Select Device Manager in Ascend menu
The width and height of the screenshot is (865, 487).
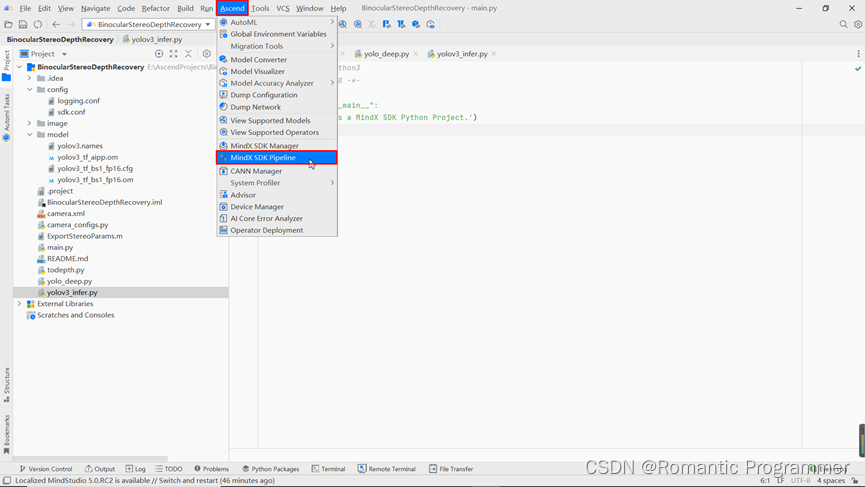277,207
